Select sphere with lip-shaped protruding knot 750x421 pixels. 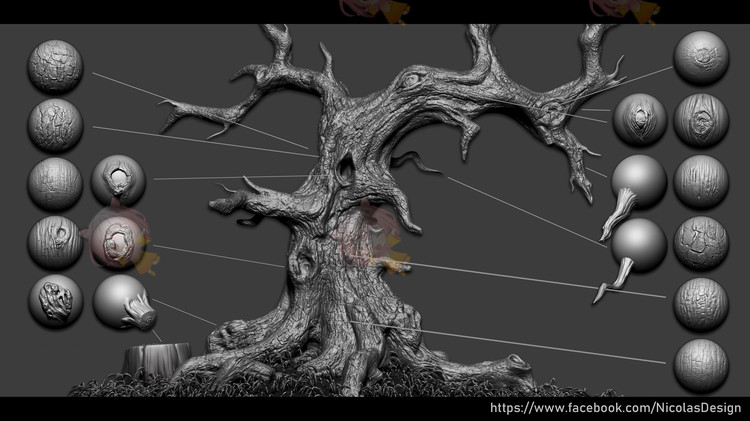click(x=640, y=120)
